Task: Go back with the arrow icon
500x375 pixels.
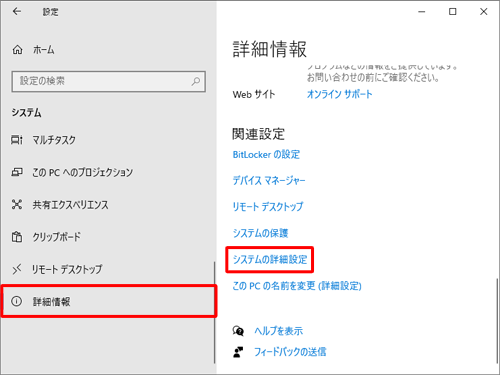Action: (17, 12)
